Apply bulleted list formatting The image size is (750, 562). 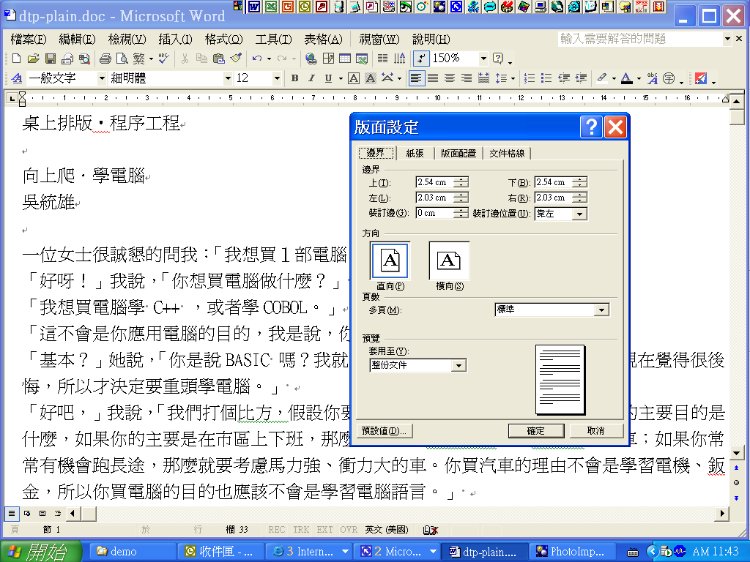pos(546,78)
